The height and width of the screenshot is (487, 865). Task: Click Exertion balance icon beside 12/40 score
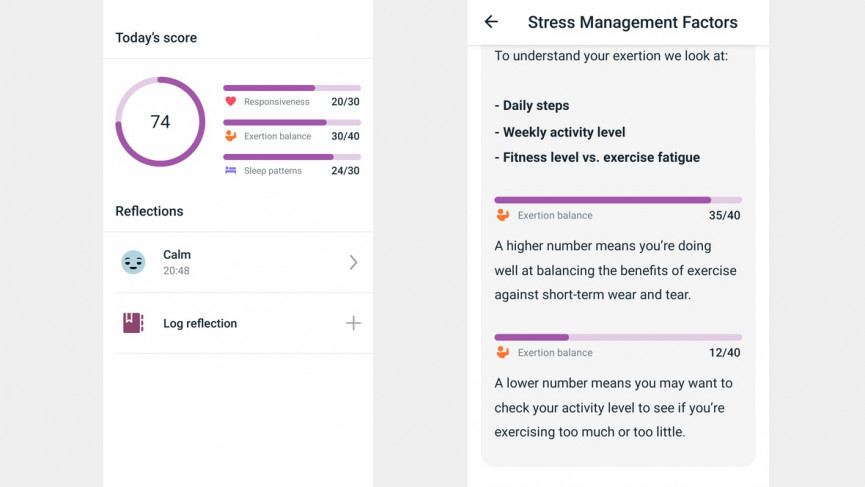[x=502, y=352]
